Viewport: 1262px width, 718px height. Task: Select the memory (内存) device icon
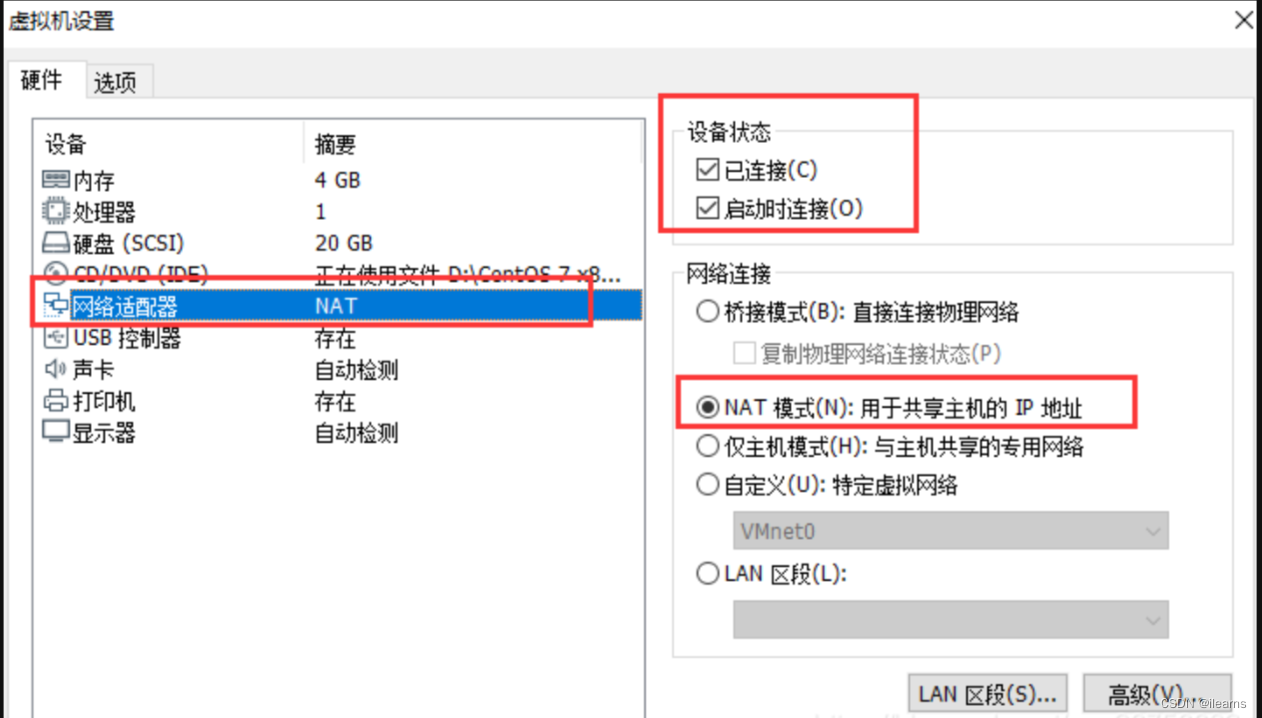click(56, 180)
